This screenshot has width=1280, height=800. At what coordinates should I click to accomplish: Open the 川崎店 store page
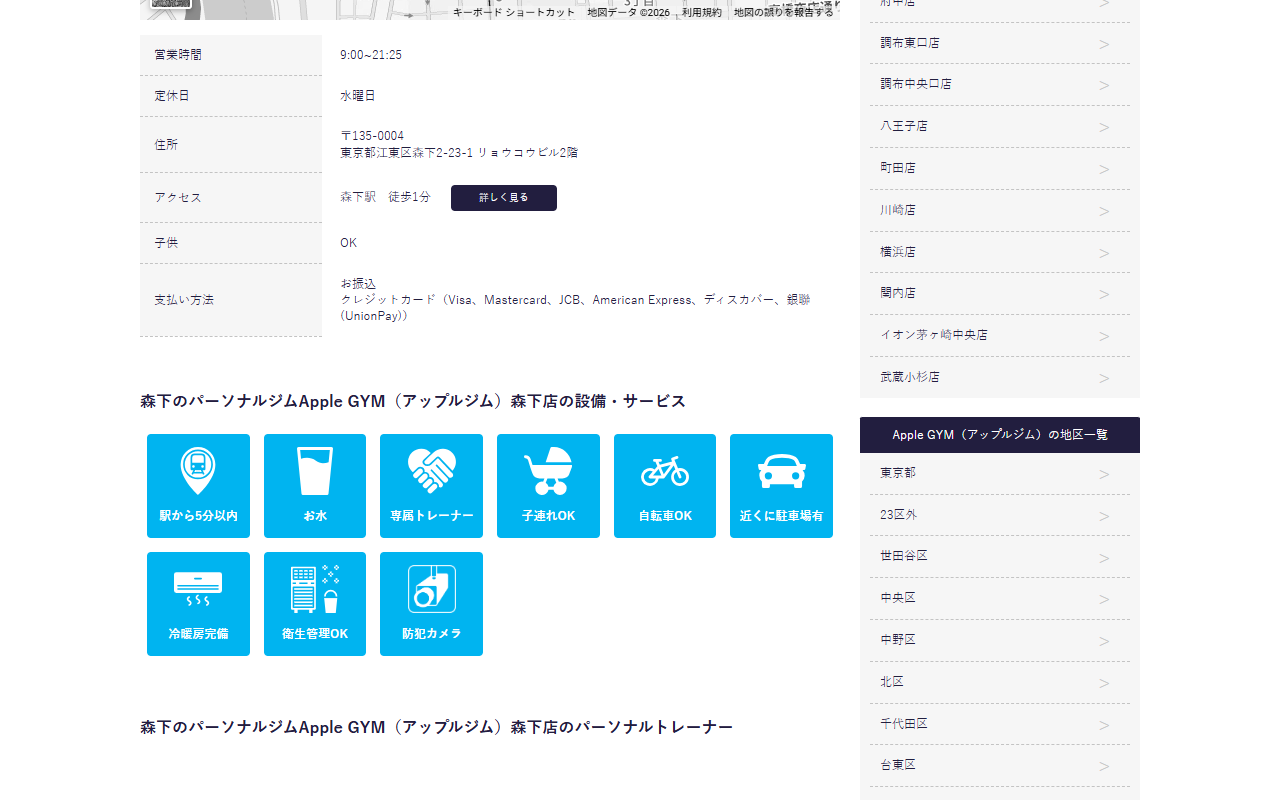pos(1000,211)
